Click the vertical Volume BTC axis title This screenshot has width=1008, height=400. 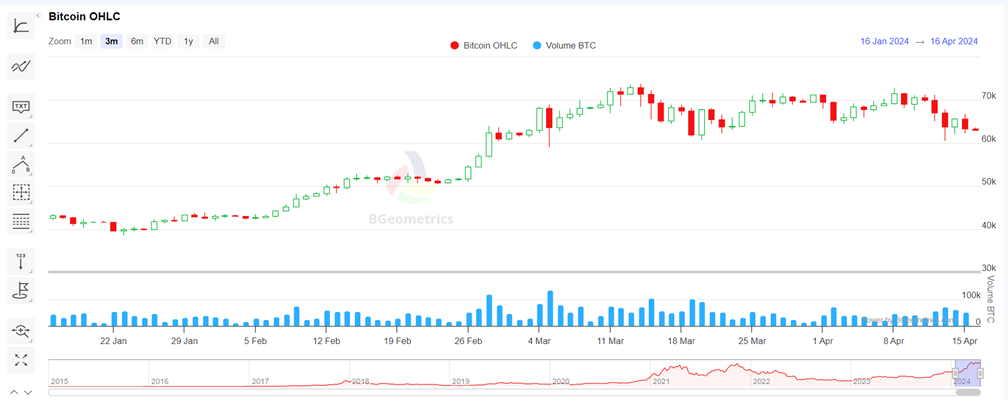point(991,299)
